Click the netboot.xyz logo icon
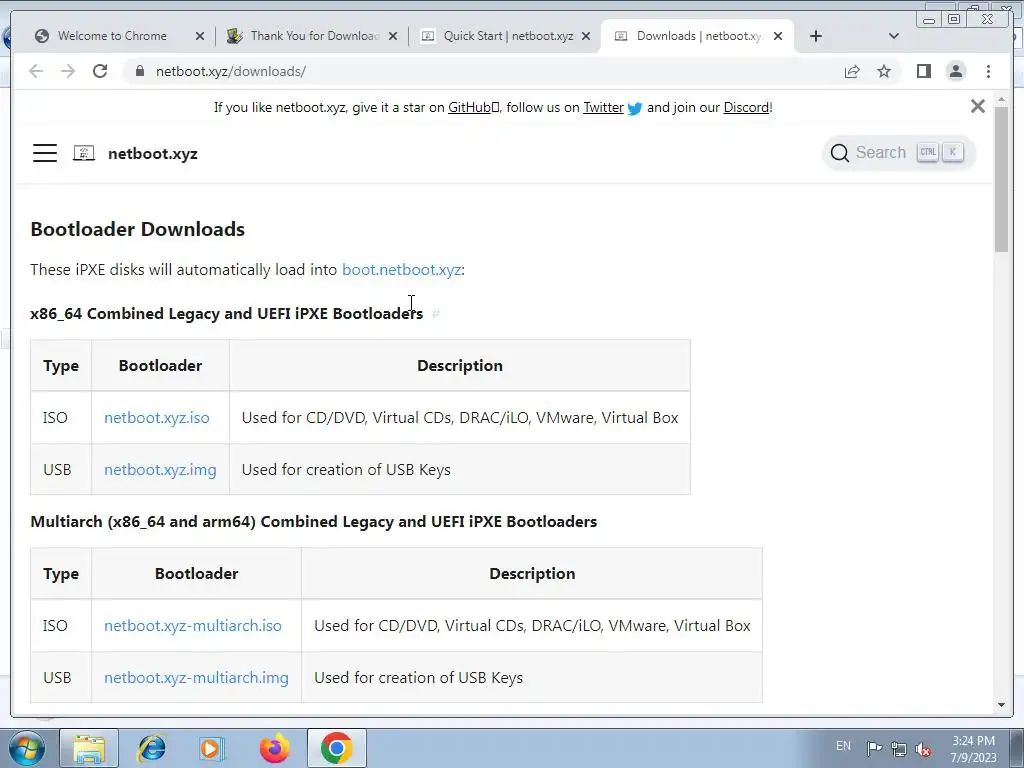Viewport: 1024px width, 768px height. (x=84, y=153)
